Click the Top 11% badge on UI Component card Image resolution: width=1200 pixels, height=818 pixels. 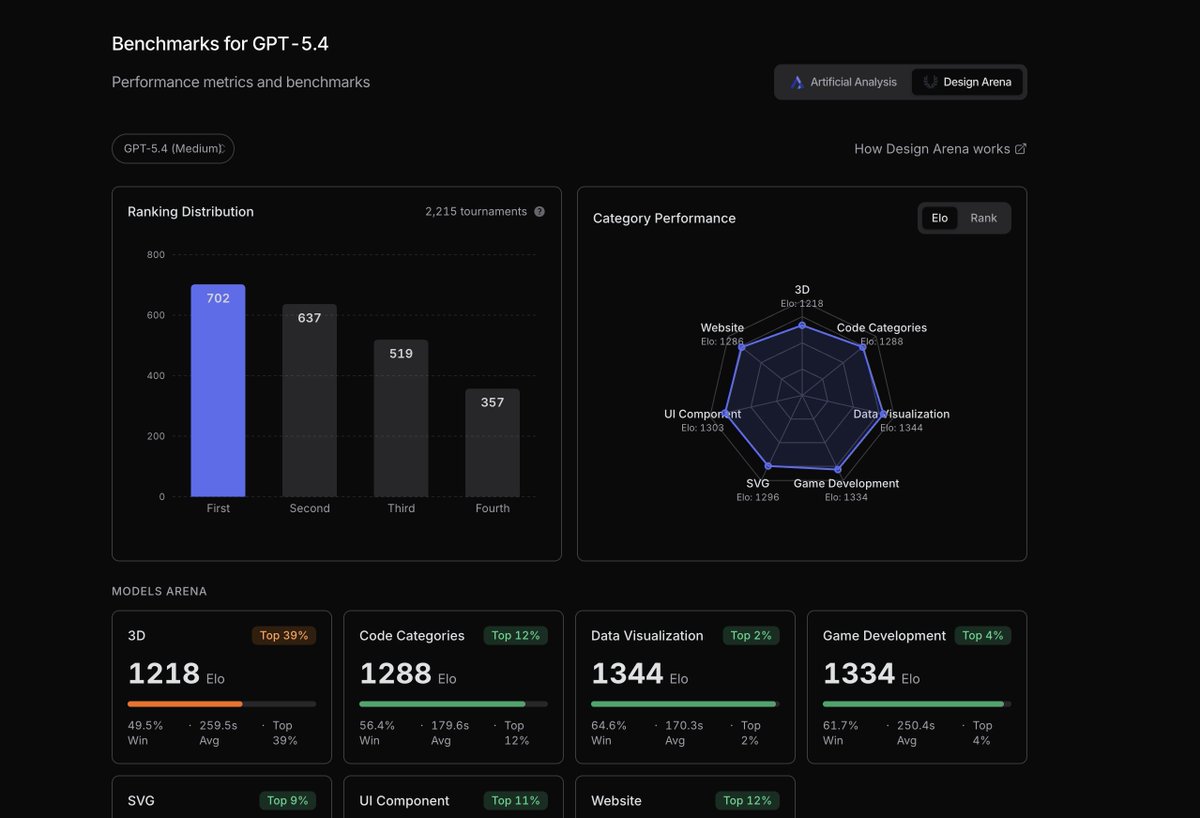516,800
